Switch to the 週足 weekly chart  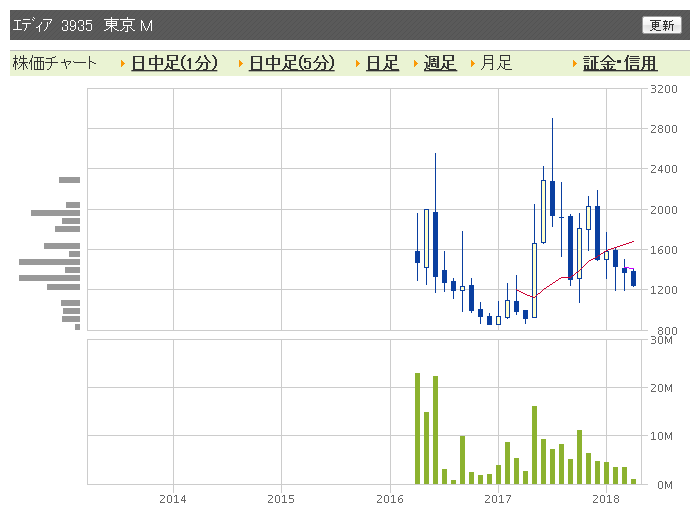pos(440,63)
